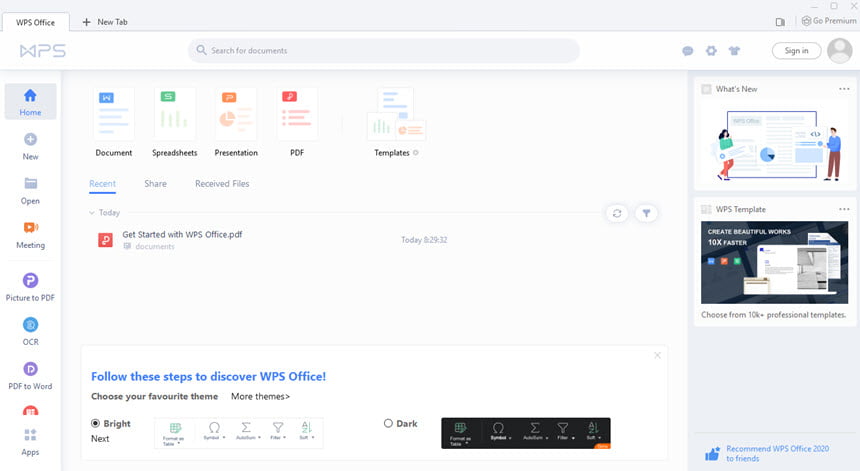This screenshot has height=471, width=860.
Task: Click the Today 8:29:32 timestamp
Action: [424, 240]
